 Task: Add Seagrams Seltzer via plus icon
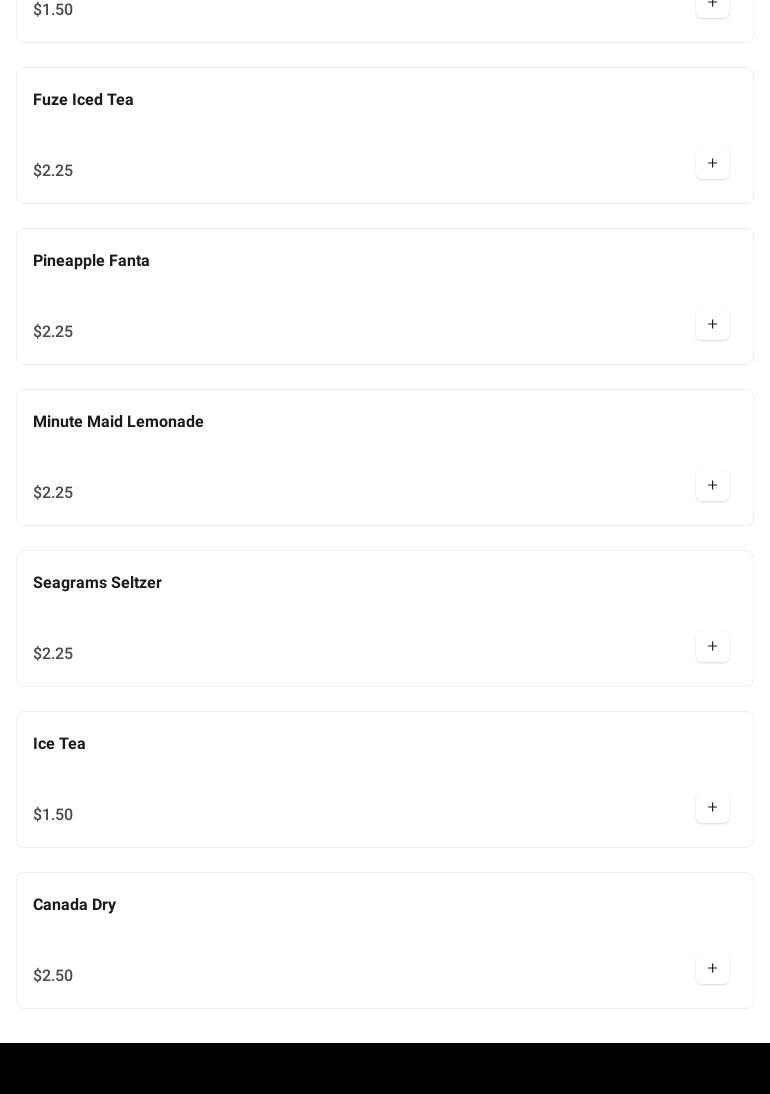click(712, 647)
